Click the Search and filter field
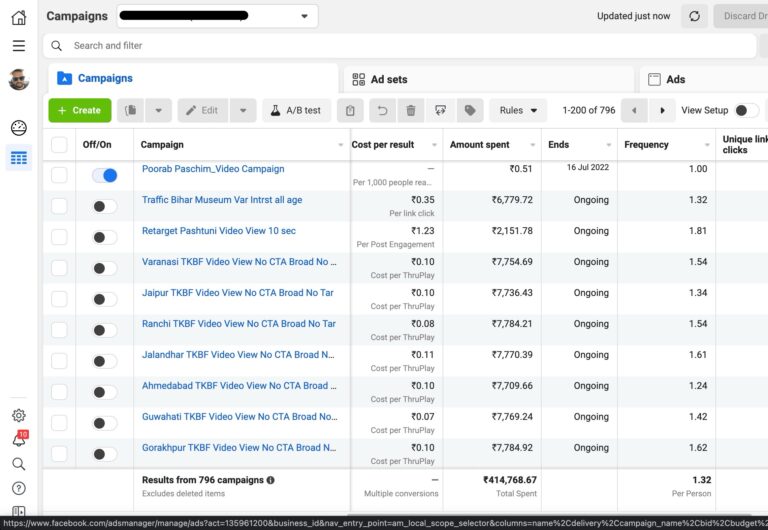The height and width of the screenshot is (530, 768). click(400, 45)
